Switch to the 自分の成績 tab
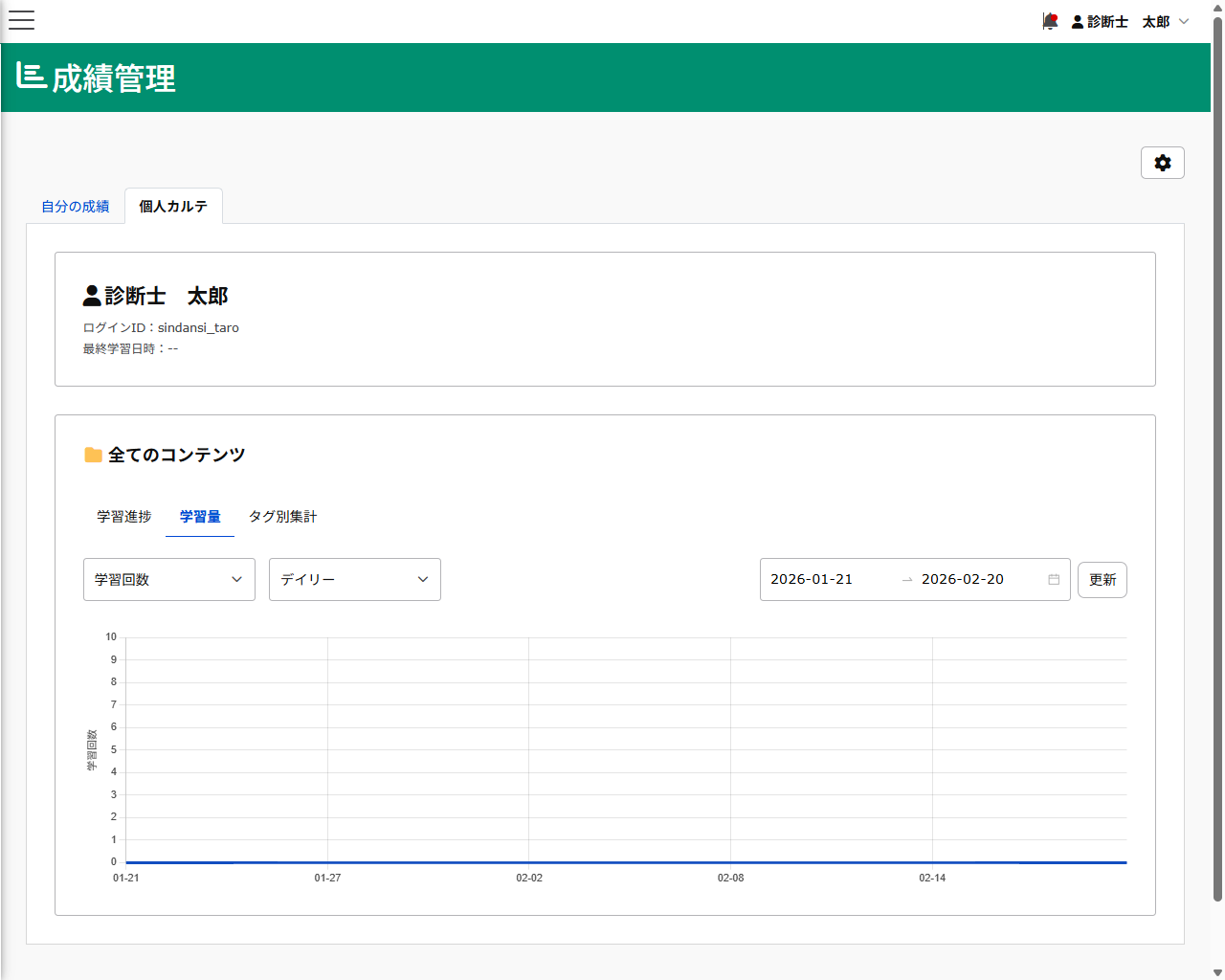Viewport: 1225px width, 980px height. (x=75, y=206)
